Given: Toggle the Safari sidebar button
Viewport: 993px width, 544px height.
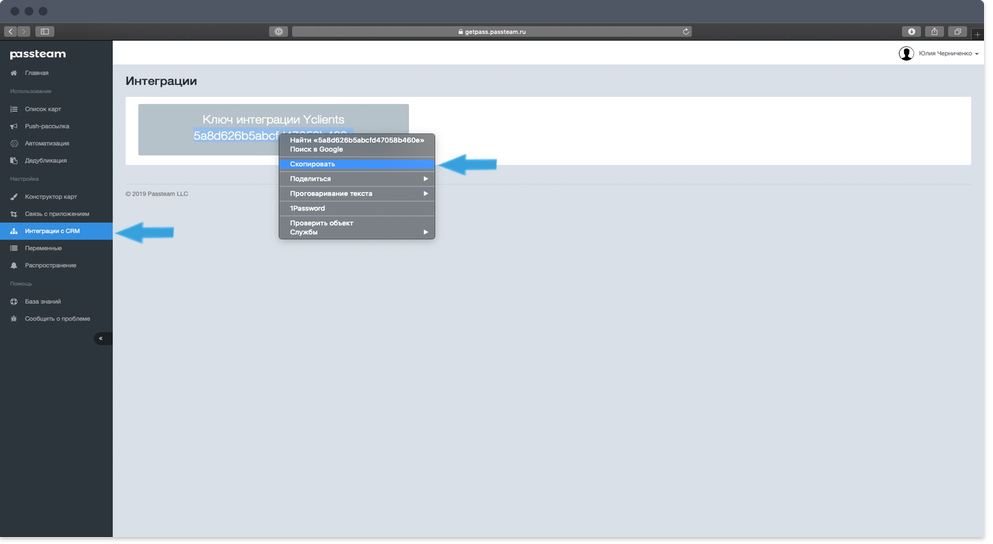Looking at the screenshot, I should click(44, 31).
